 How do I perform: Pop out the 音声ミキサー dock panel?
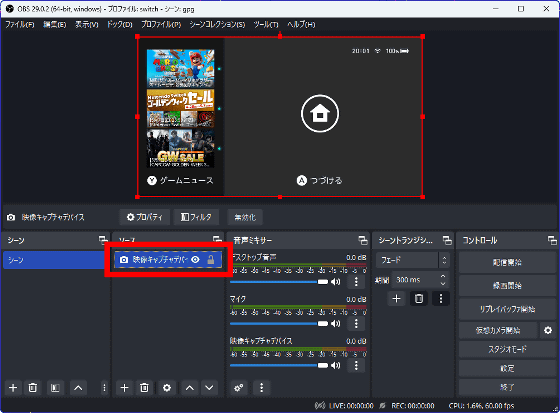pyautogui.click(x=363, y=240)
